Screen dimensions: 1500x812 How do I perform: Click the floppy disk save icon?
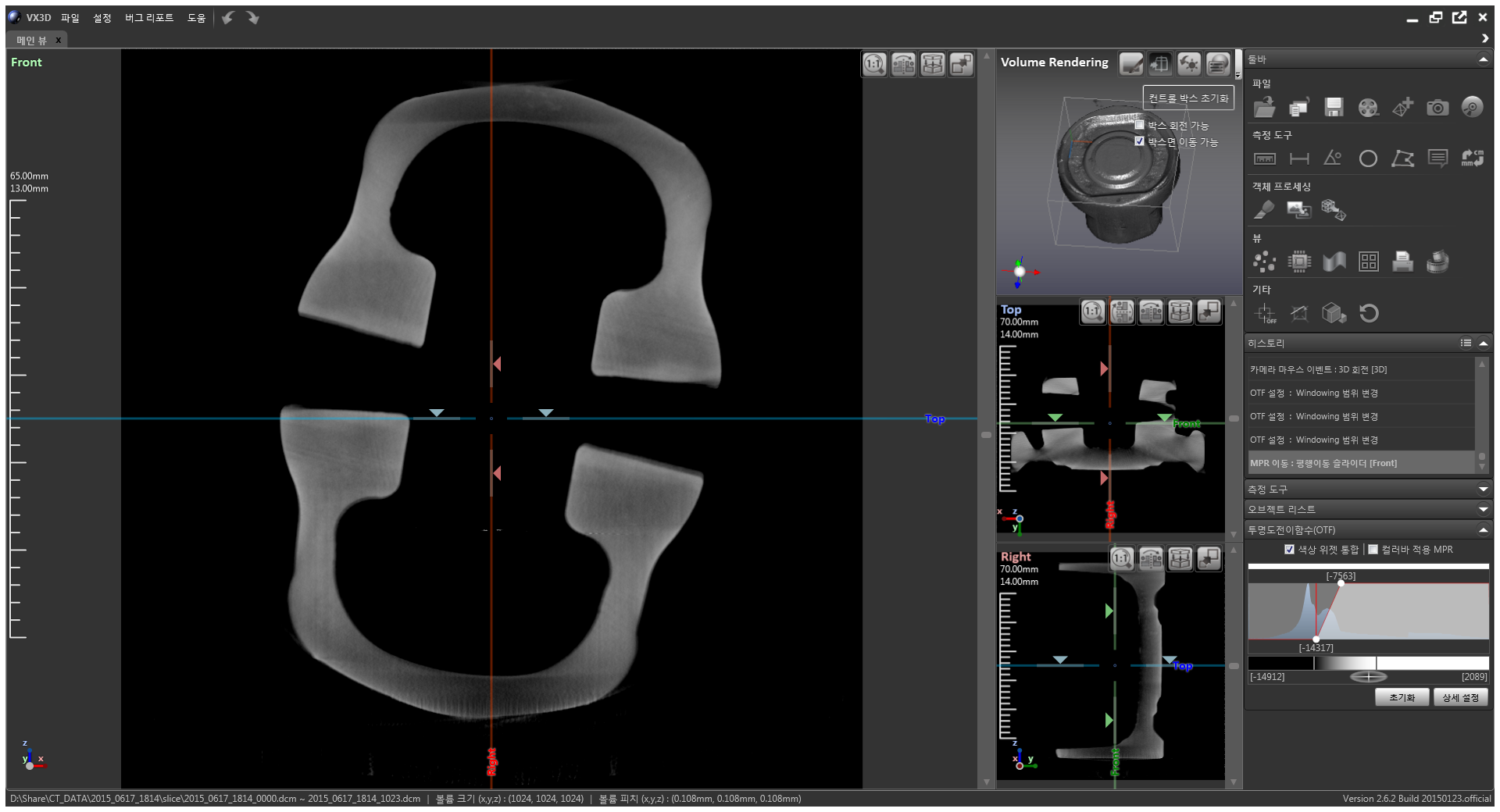[1334, 107]
